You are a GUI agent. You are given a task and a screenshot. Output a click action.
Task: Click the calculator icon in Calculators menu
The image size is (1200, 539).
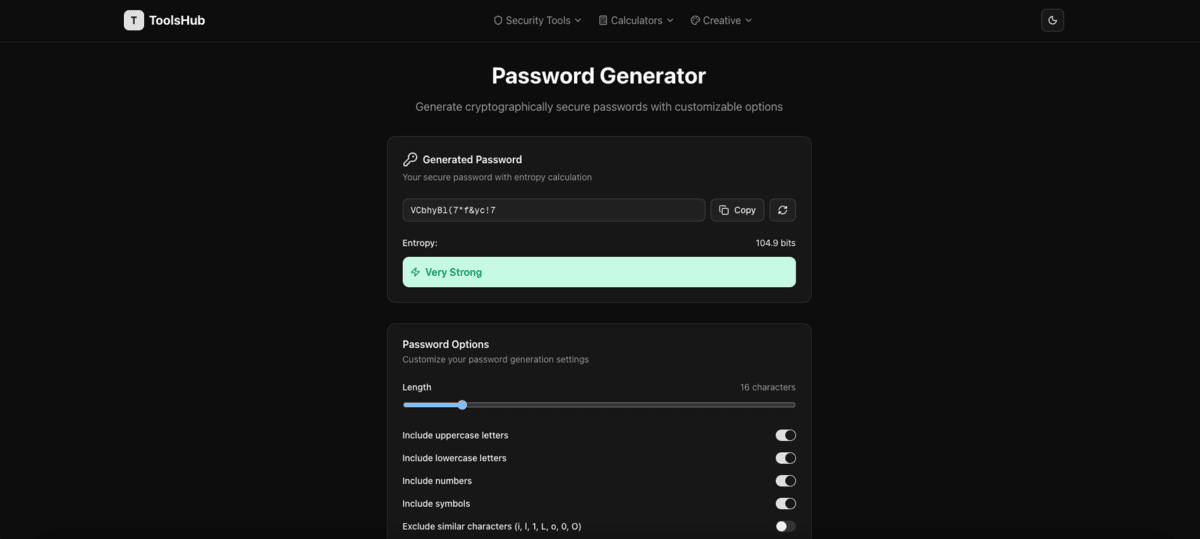[x=603, y=20]
